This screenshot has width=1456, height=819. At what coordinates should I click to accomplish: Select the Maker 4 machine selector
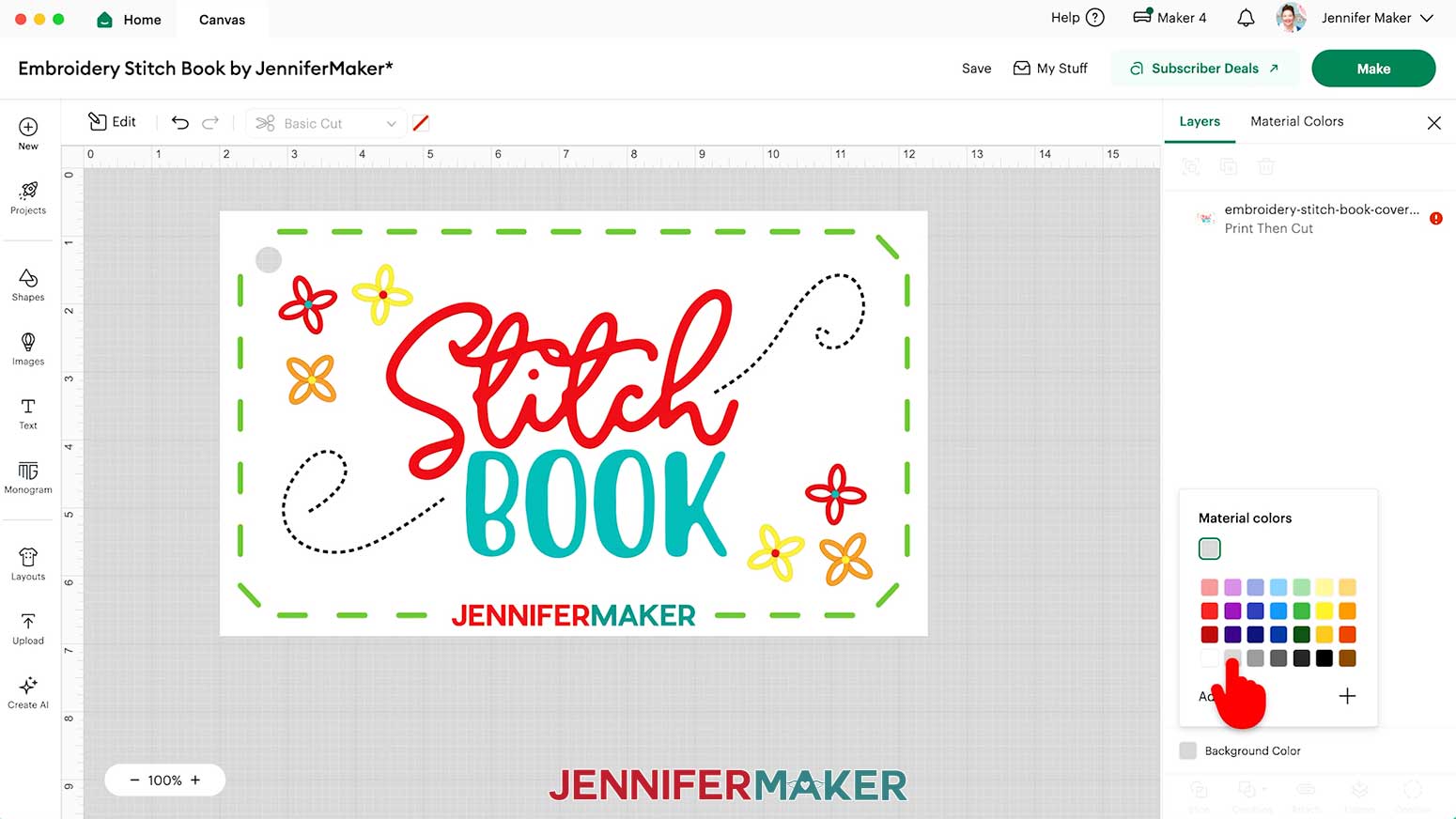pyautogui.click(x=1169, y=18)
